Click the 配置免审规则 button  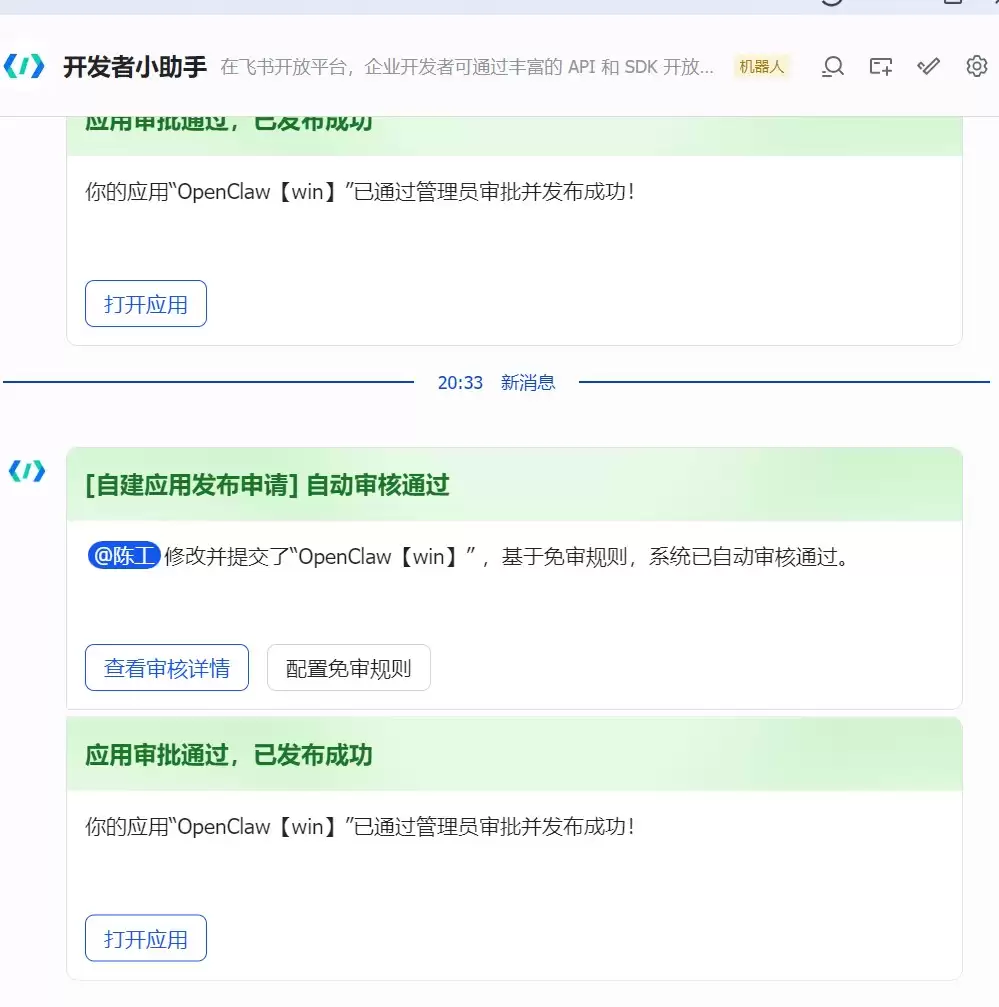pyautogui.click(x=349, y=668)
